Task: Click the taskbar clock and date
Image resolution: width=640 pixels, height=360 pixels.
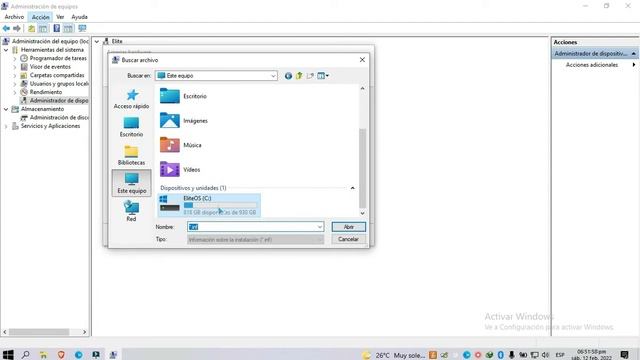Action: 591,355
